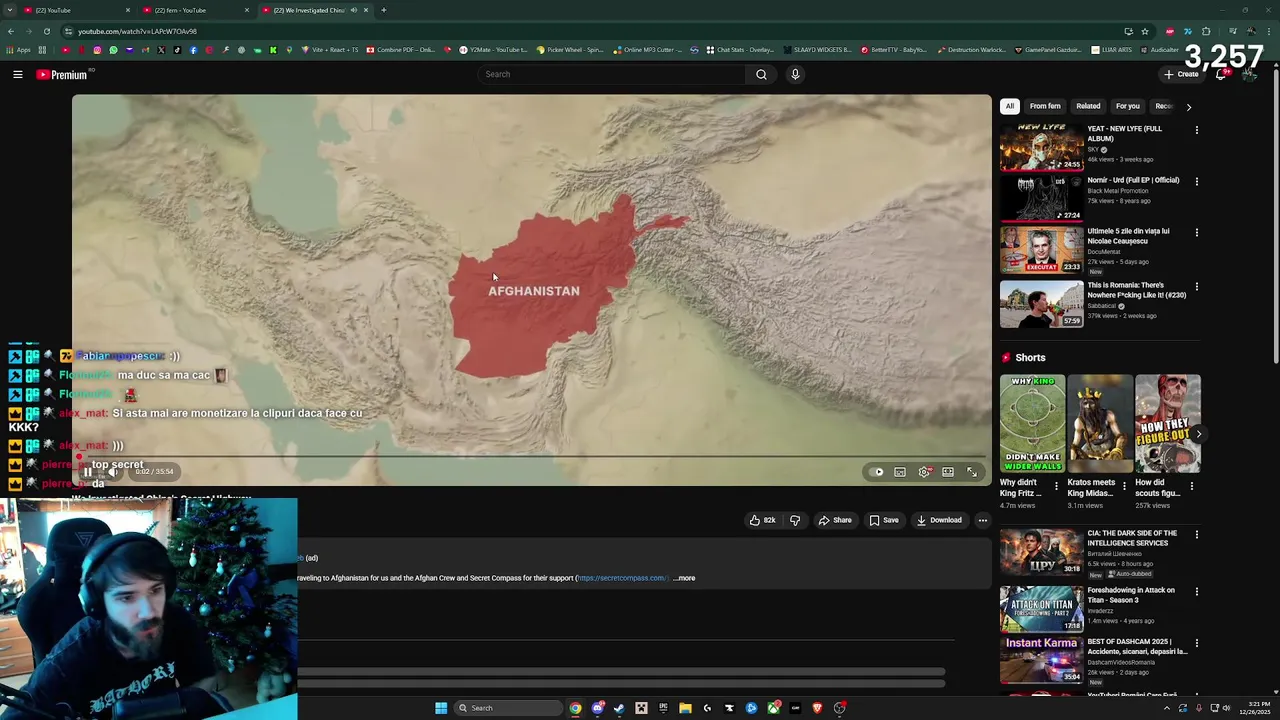Open the 'Combine PDF' bookmark
Screen dimensions: 1280x720
click(x=401, y=50)
